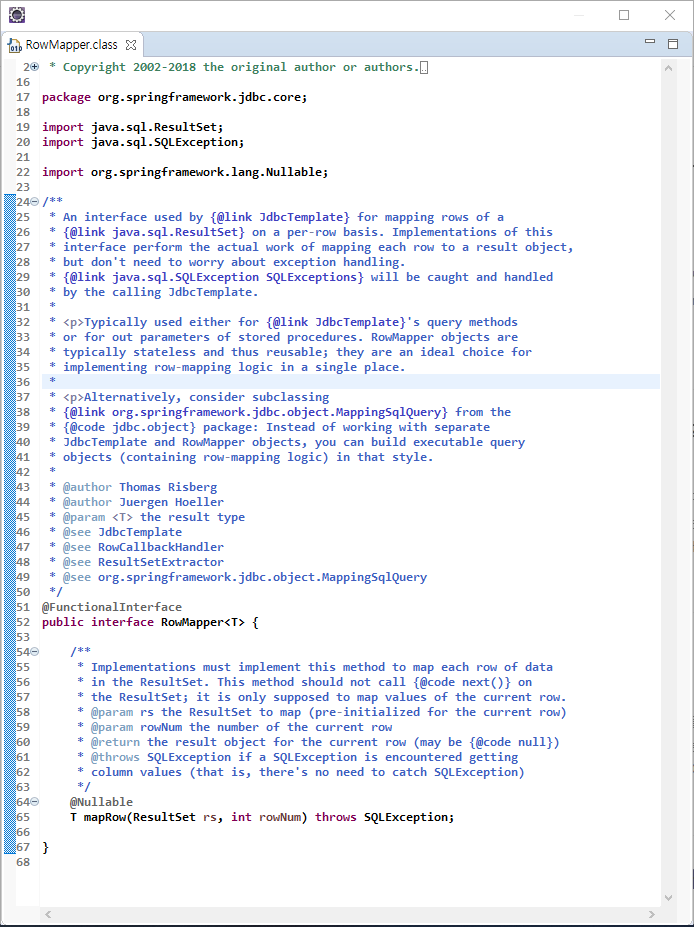Image resolution: width=694 pixels, height=927 pixels.
Task: Click the Eclipse application icon in title bar
Action: [x=17, y=15]
